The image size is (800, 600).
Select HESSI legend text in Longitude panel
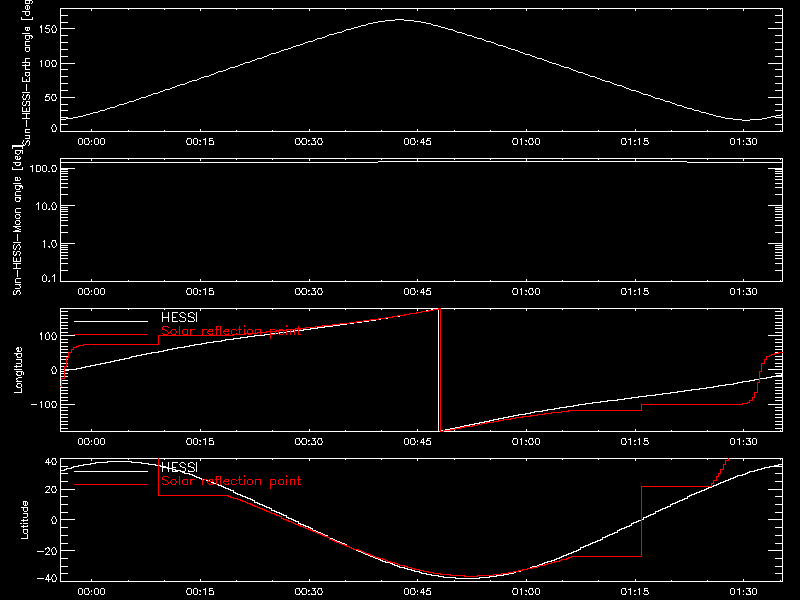[179, 317]
